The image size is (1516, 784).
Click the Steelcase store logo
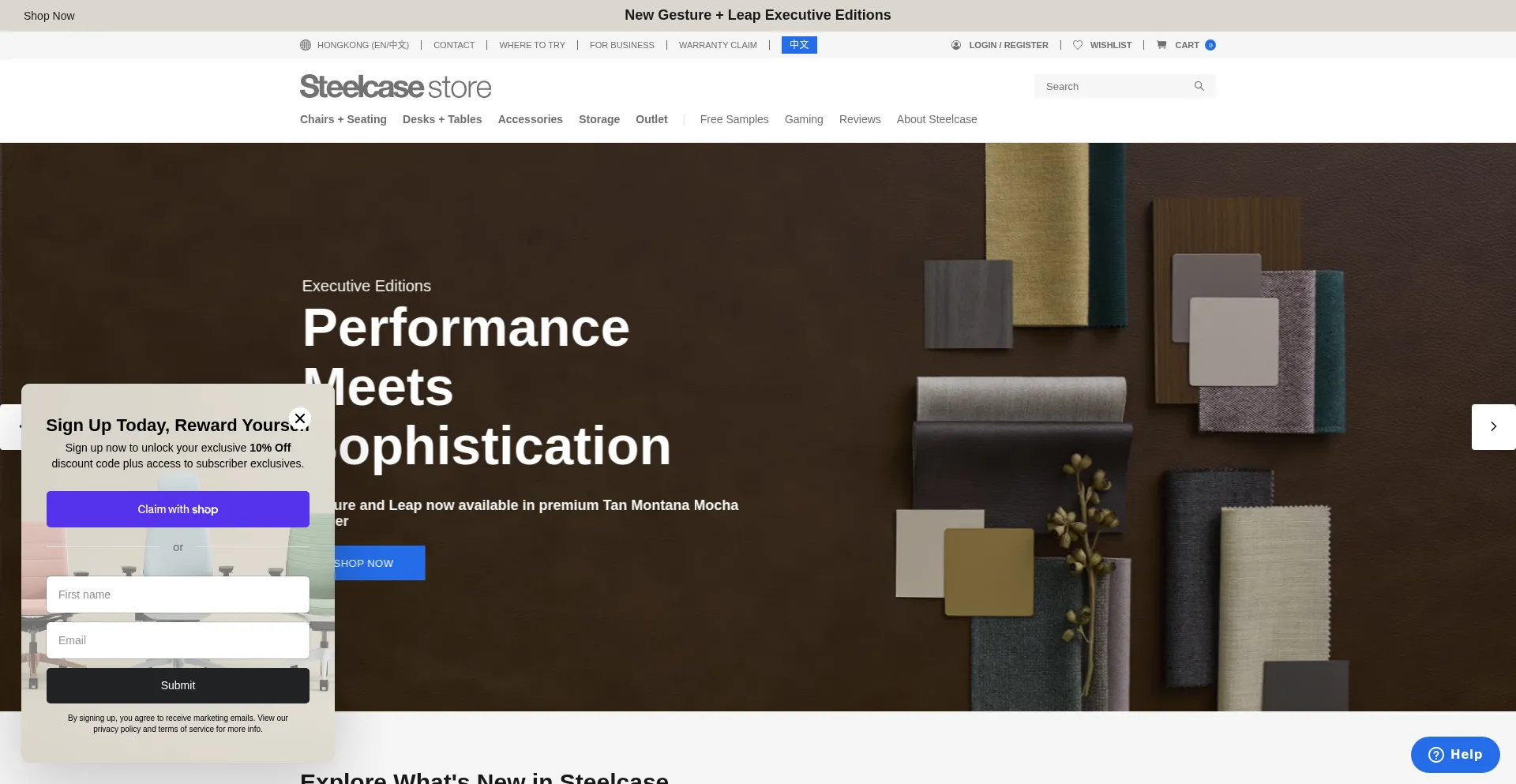[x=396, y=86]
